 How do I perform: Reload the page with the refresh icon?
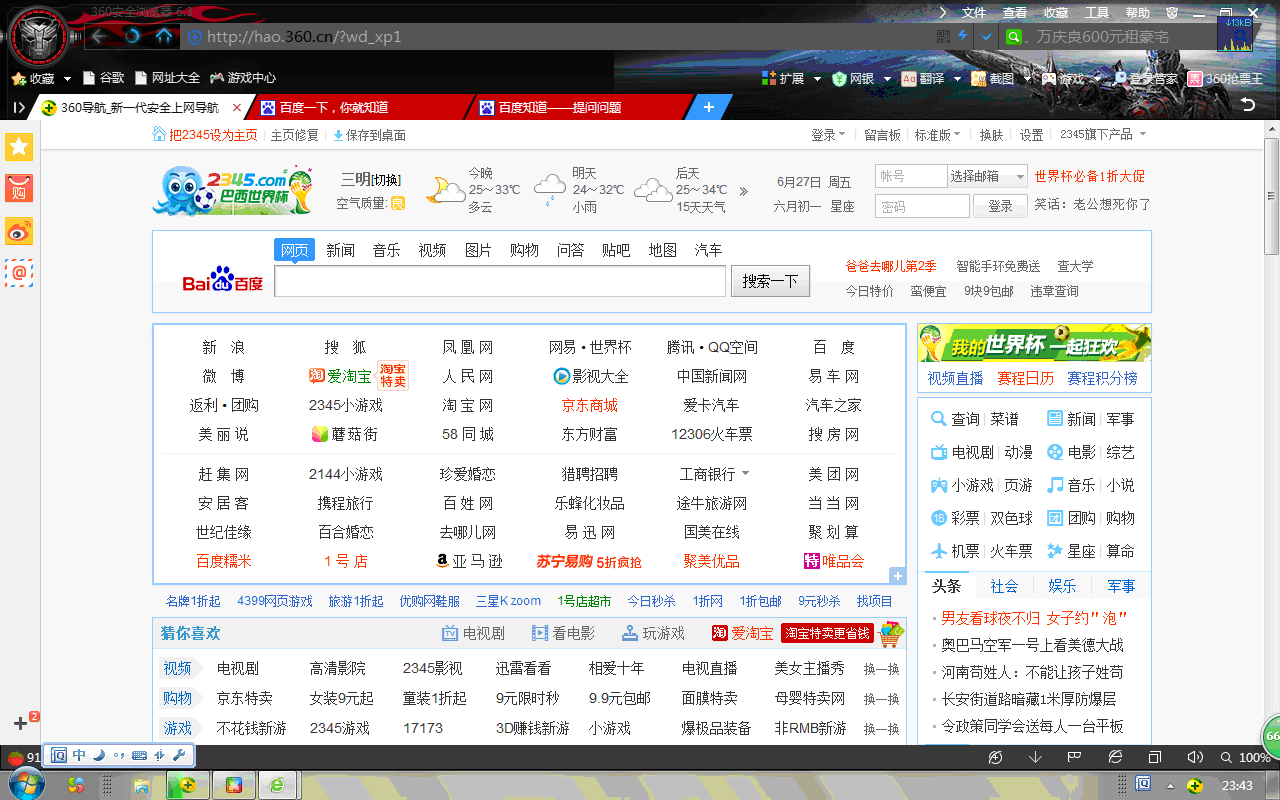pos(132,37)
